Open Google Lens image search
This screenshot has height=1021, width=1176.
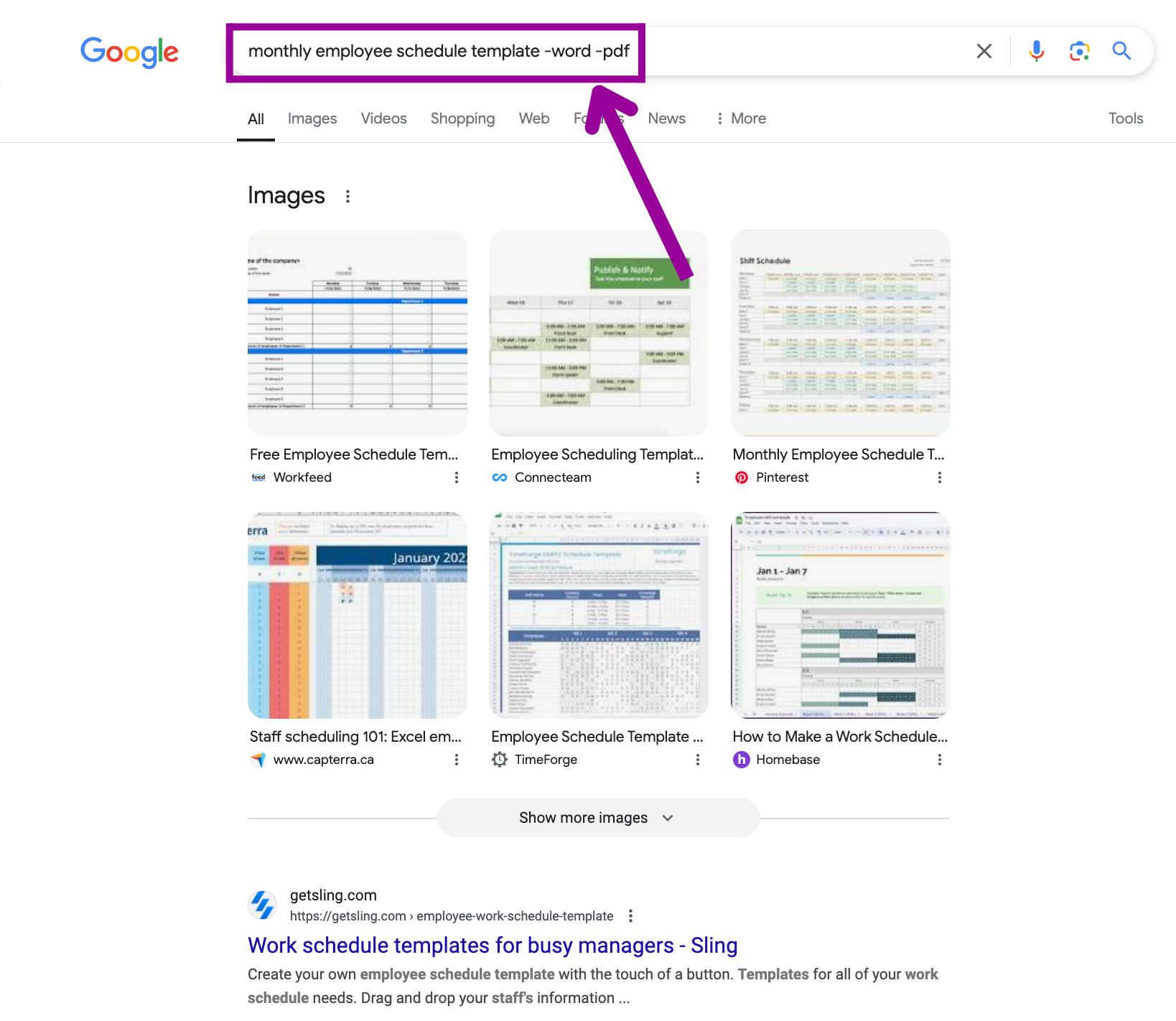[1079, 51]
